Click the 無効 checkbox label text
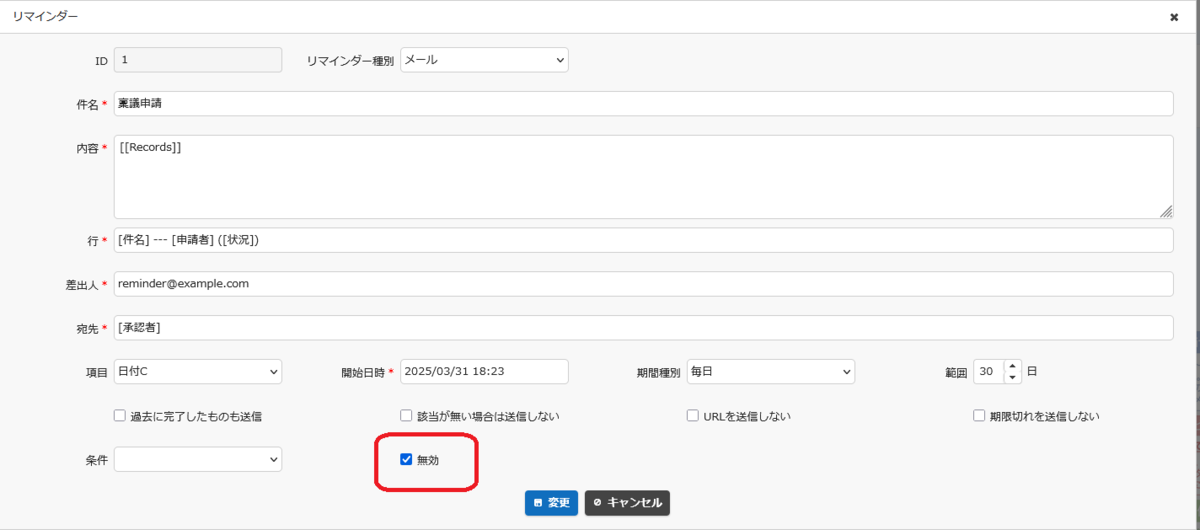1200x530 pixels. [428, 460]
